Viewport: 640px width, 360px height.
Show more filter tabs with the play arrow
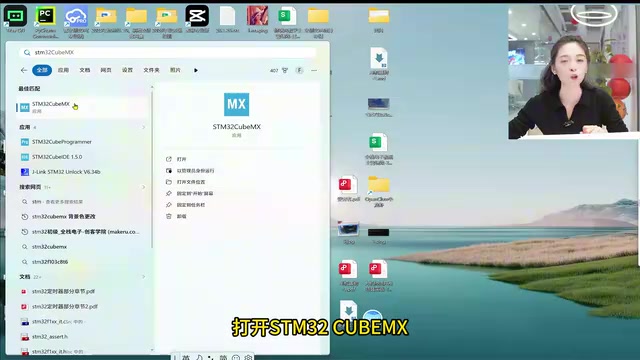click(x=196, y=70)
